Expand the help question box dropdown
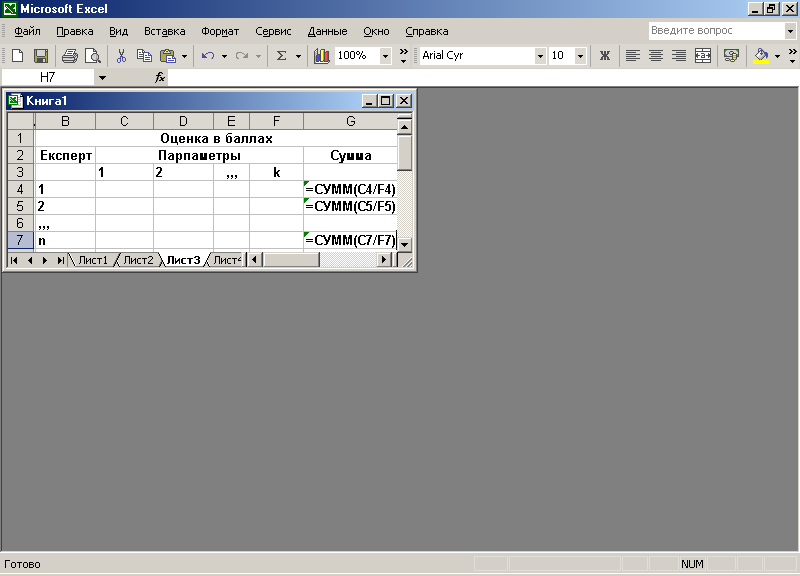This screenshot has height=576, width=800. 790,31
